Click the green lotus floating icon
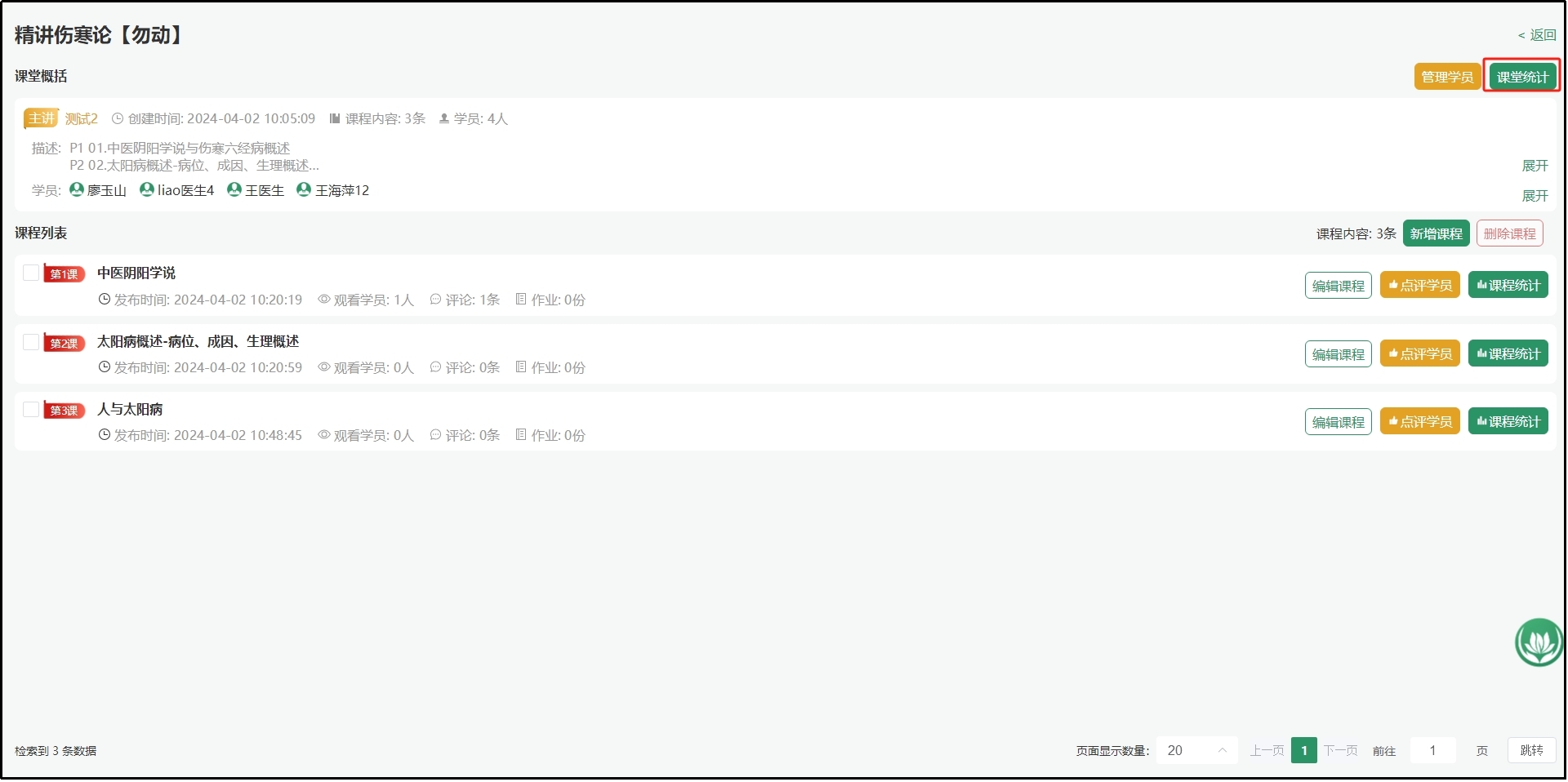 [x=1539, y=642]
